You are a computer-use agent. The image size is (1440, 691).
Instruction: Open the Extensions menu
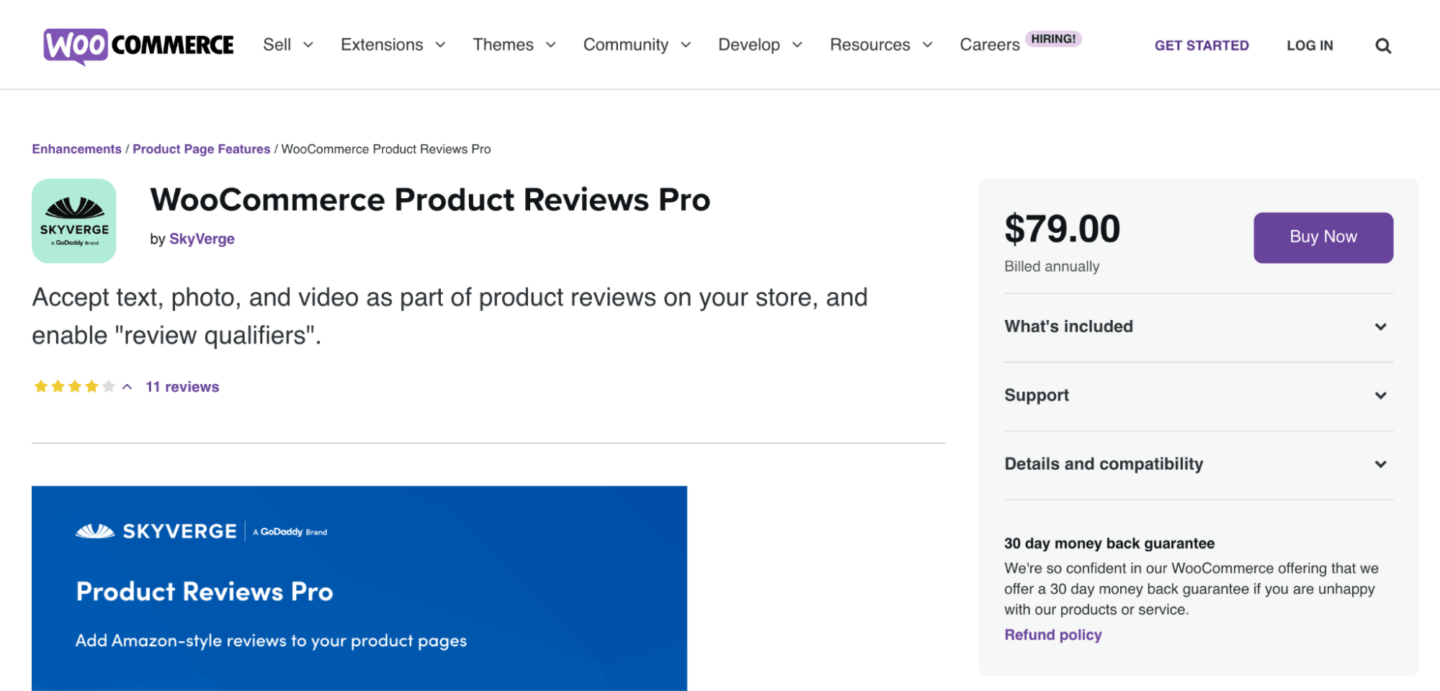pyautogui.click(x=393, y=45)
